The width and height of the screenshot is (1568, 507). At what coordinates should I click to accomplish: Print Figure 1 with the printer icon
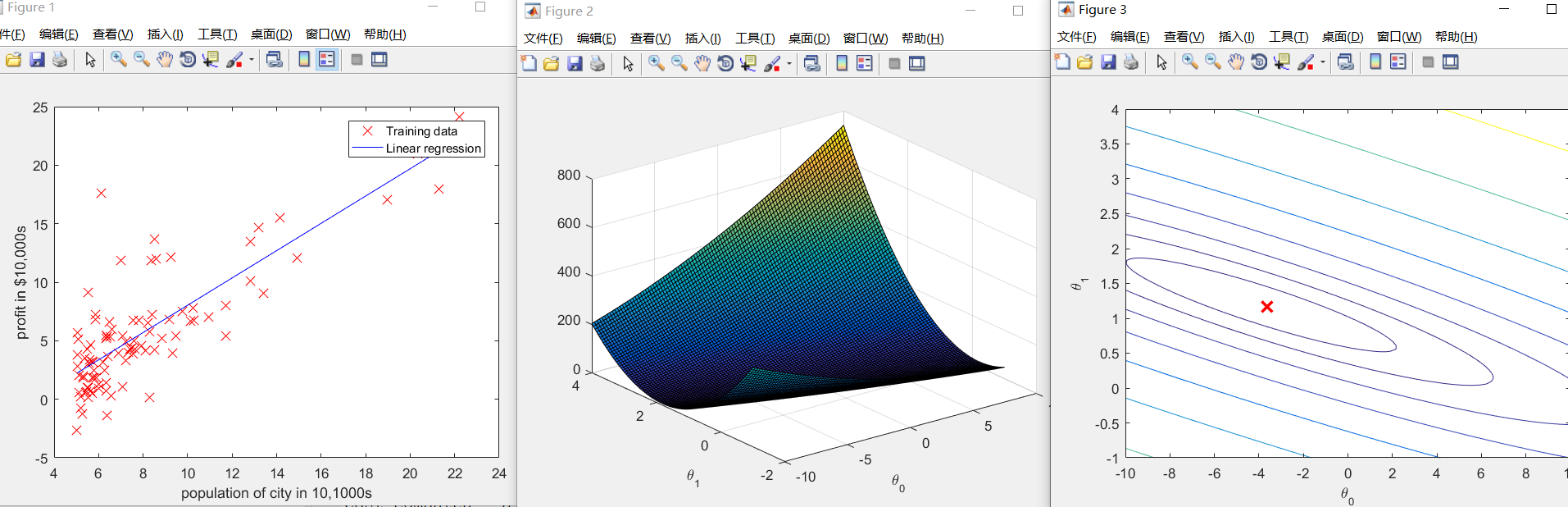(x=60, y=60)
